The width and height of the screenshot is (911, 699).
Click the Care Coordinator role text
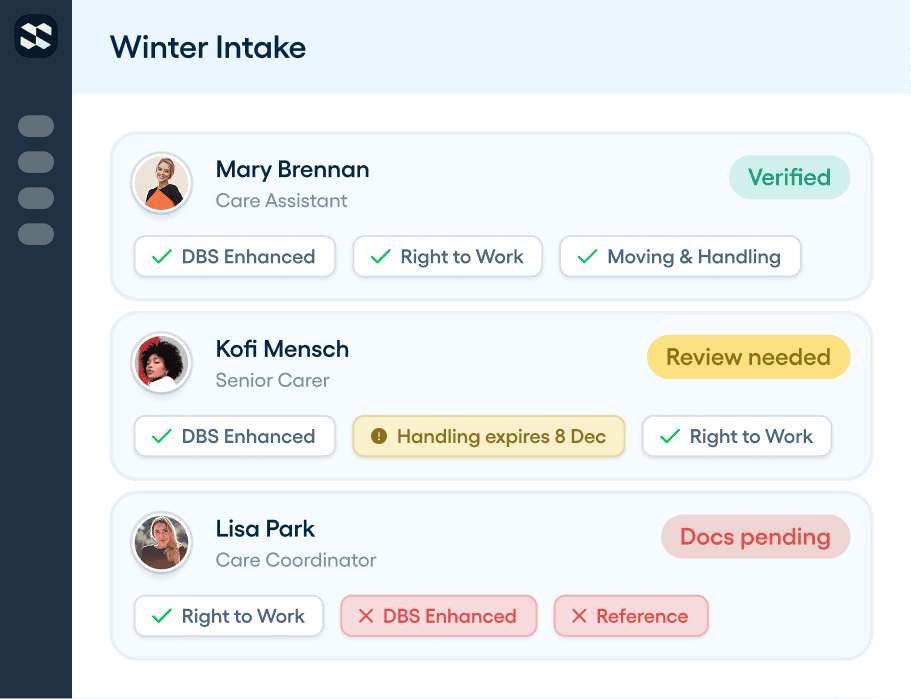[x=296, y=560]
